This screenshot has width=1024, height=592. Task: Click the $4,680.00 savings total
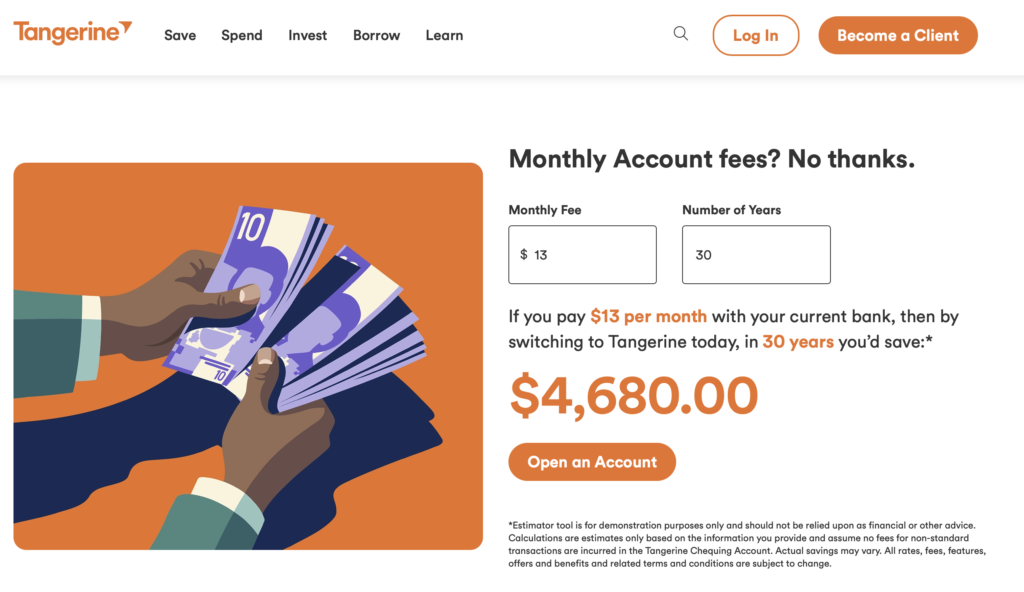(x=634, y=395)
